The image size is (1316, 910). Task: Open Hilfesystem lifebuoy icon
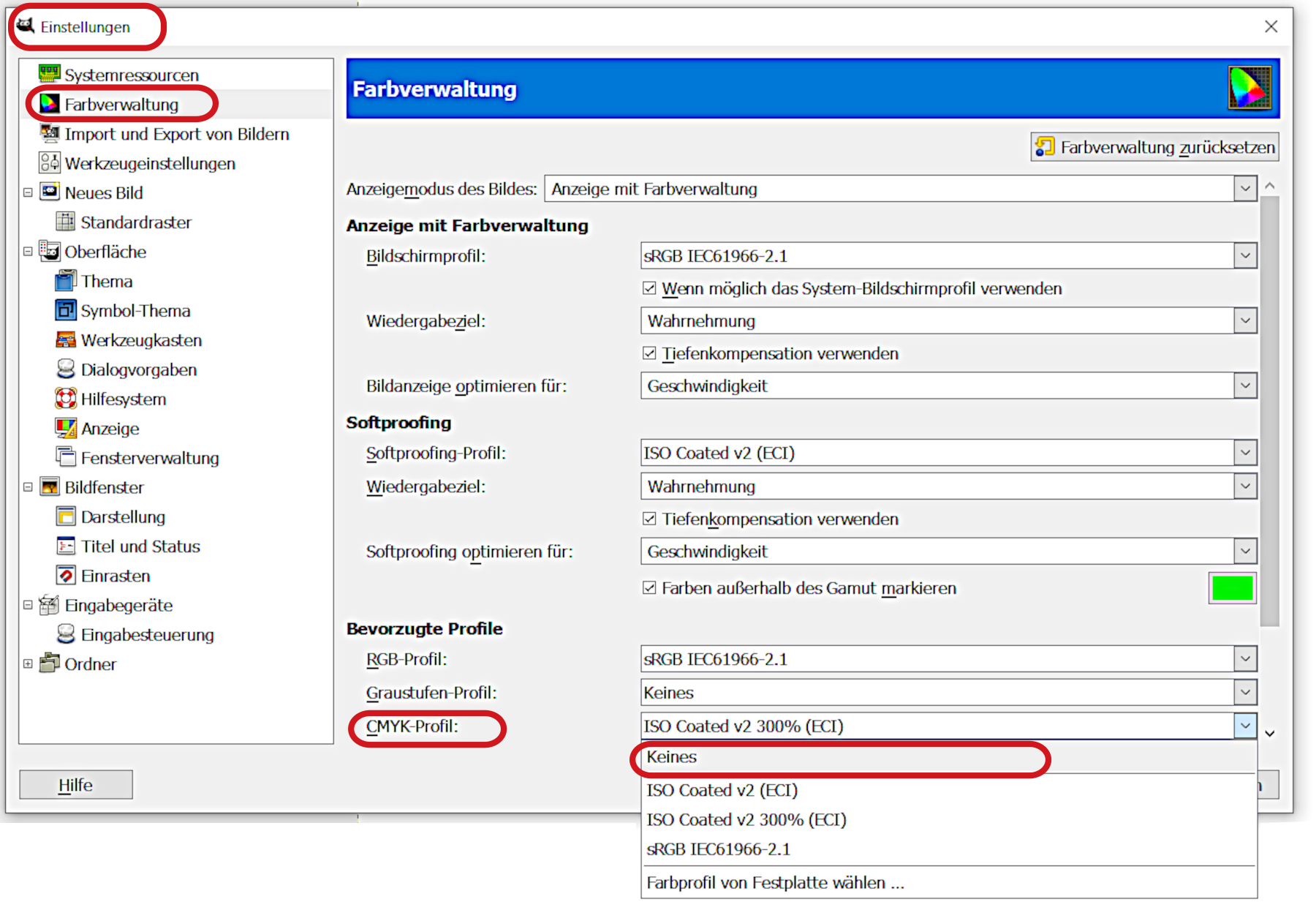[x=65, y=399]
